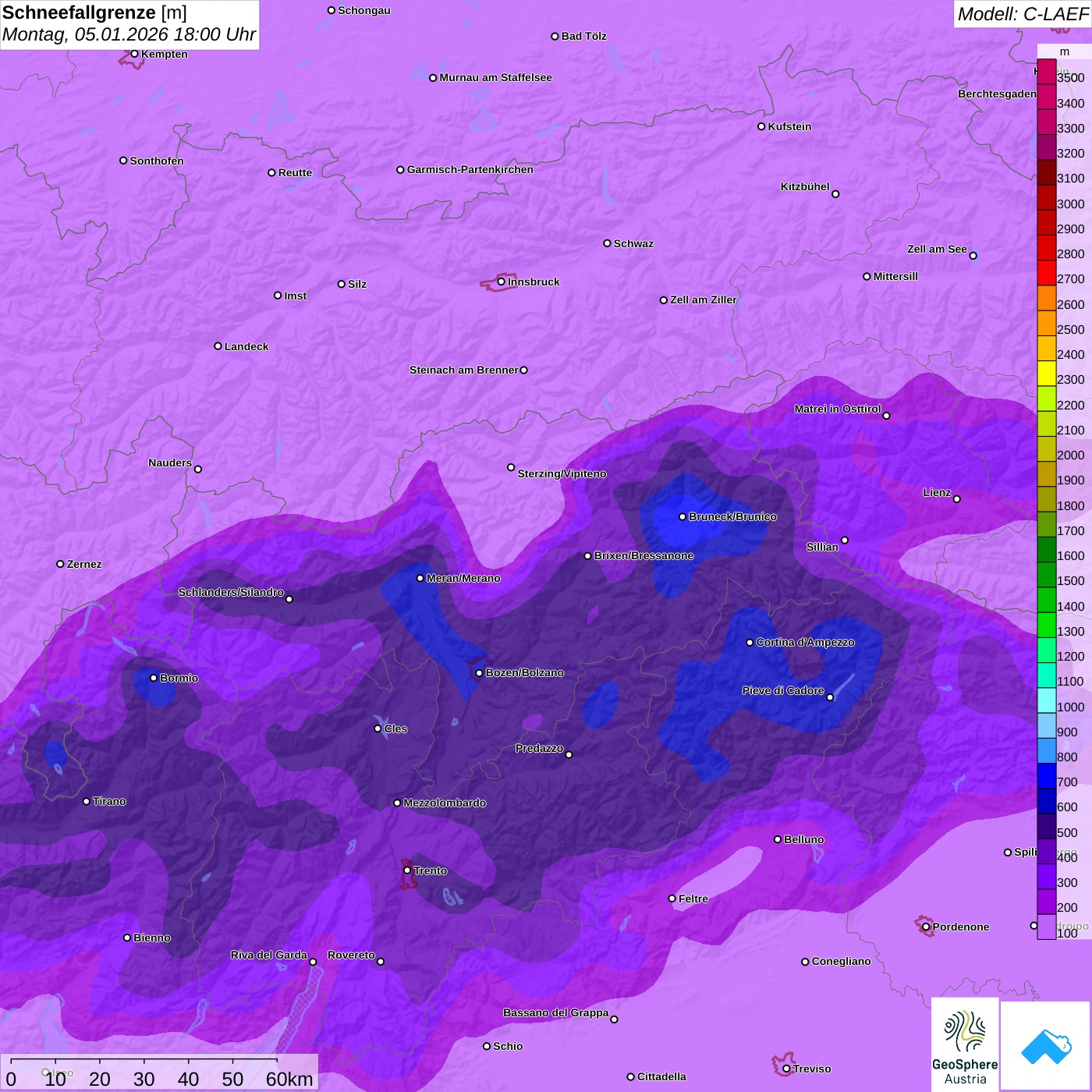Click the Mittersill marker dot
Image resolution: width=1092 pixels, height=1092 pixels.
point(867,276)
